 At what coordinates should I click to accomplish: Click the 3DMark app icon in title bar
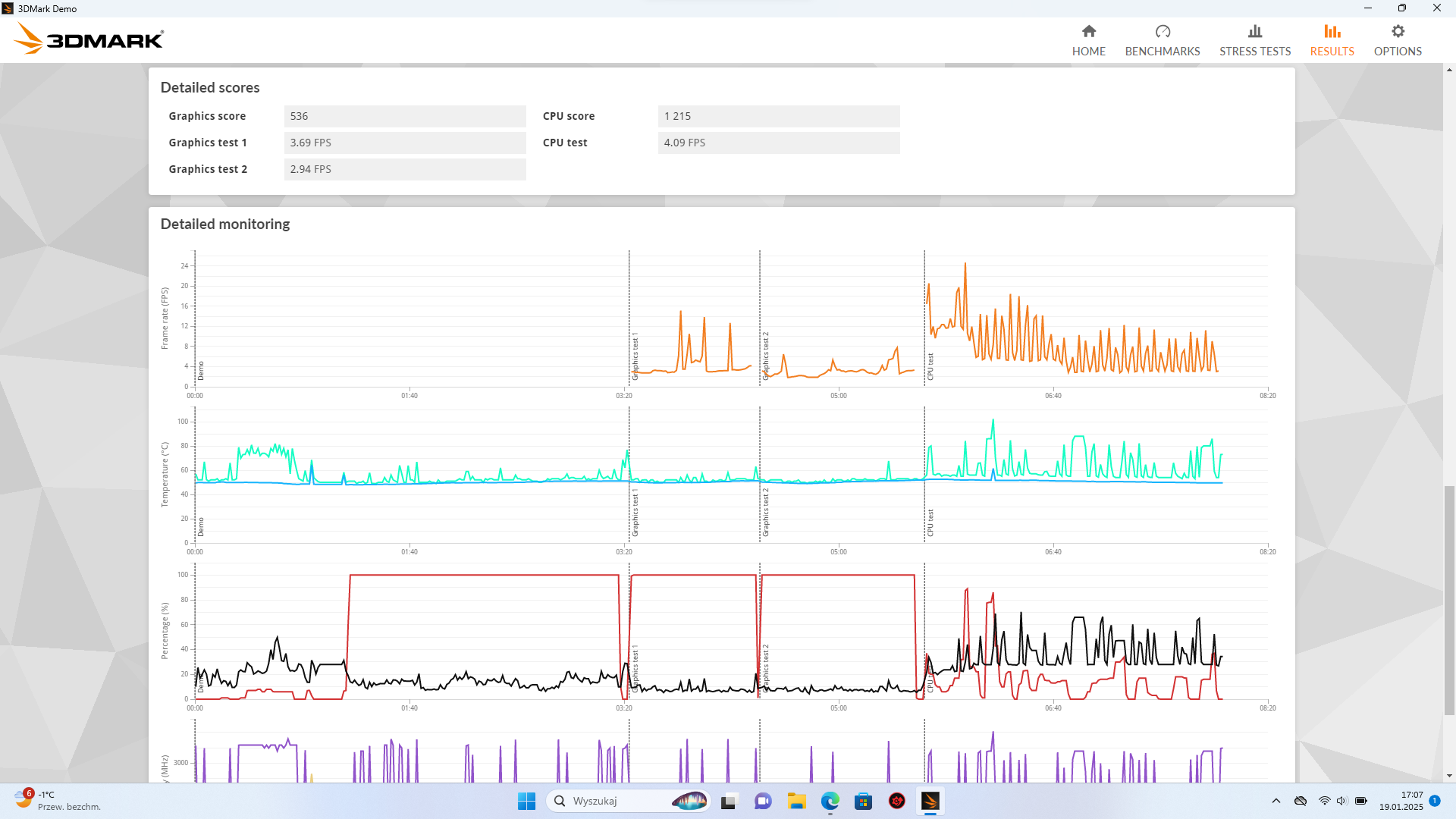8,8
